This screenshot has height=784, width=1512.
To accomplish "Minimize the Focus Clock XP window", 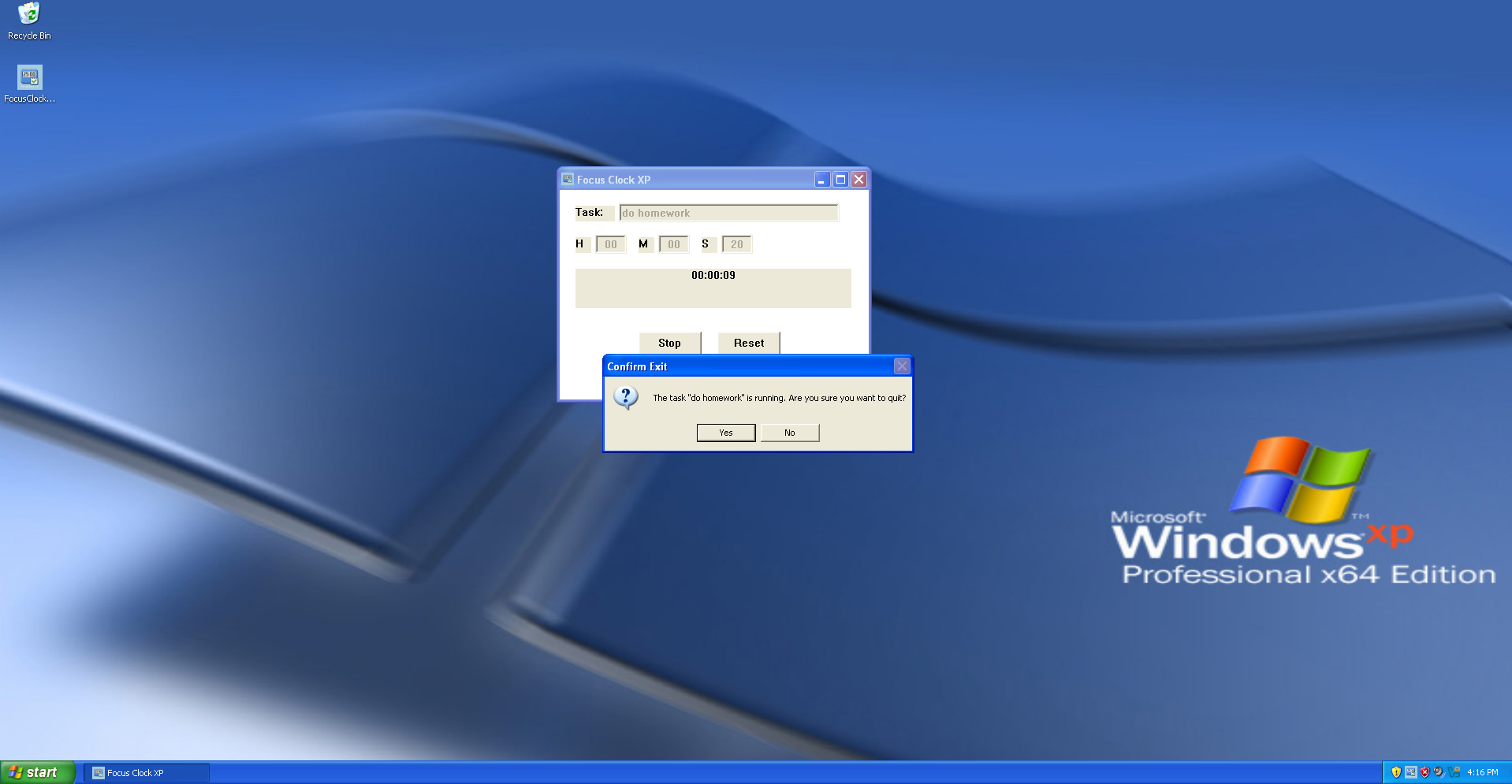I will click(x=821, y=180).
